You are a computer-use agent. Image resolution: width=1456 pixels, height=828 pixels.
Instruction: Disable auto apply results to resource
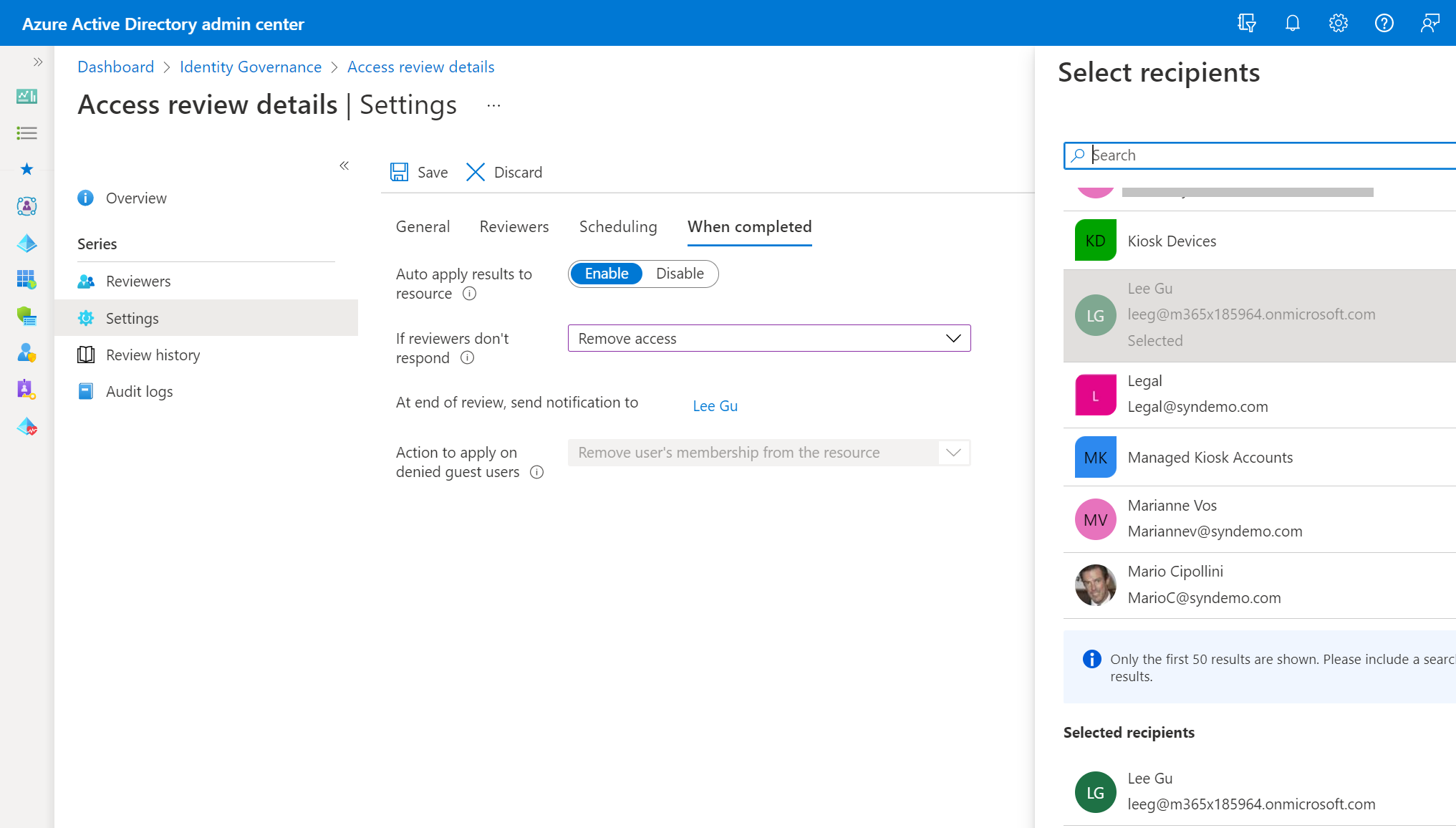pyautogui.click(x=679, y=274)
